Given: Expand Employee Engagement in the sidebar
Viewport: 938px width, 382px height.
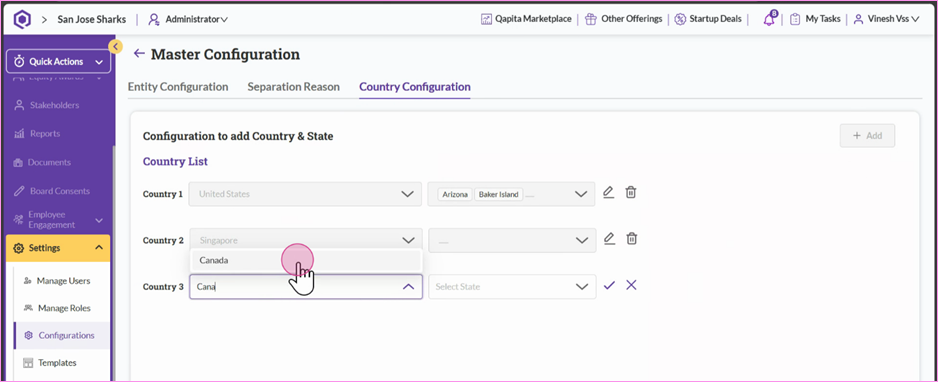Looking at the screenshot, I should pyautogui.click(x=58, y=220).
